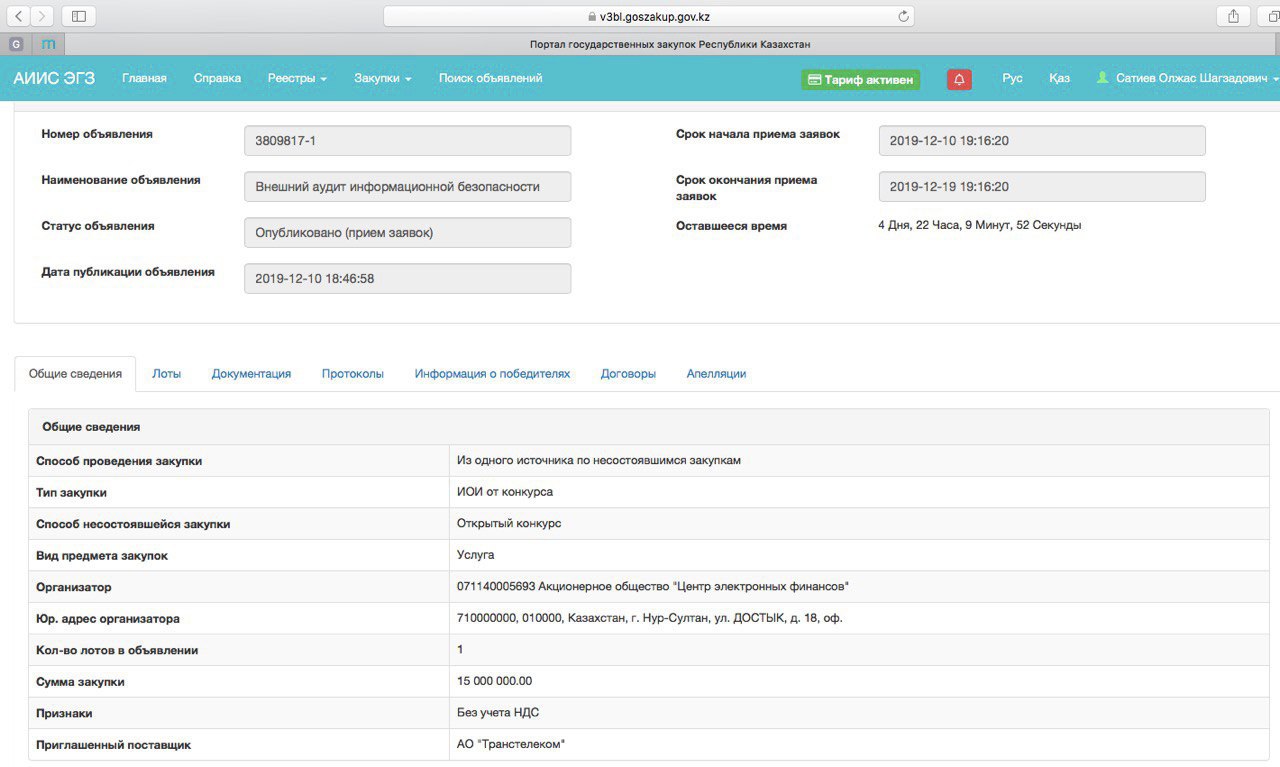The image size is (1280, 767).
Task: Toggle Safari sidebar button
Action: tap(79, 16)
